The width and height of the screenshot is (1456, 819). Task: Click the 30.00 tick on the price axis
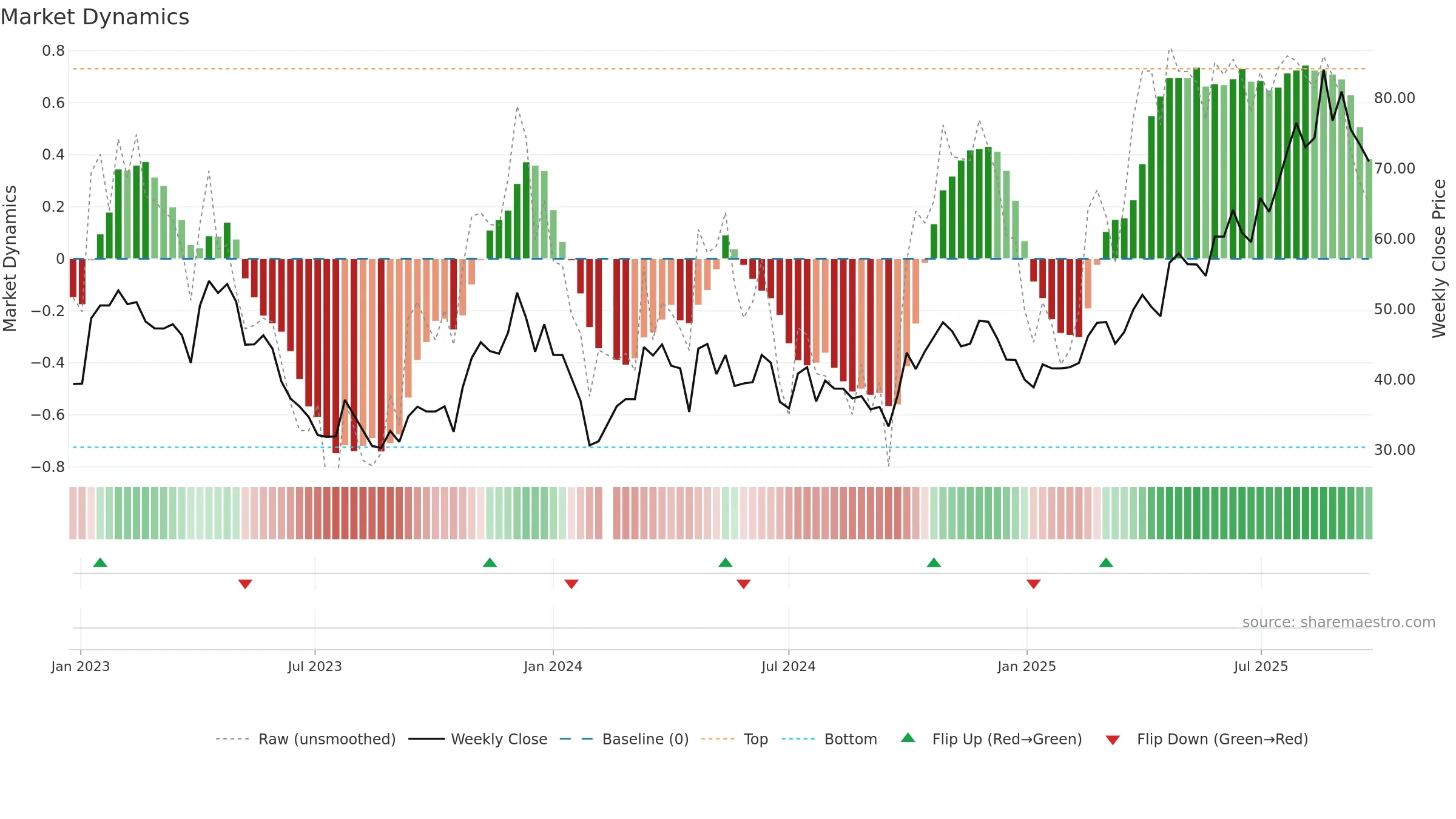pyautogui.click(x=1395, y=450)
